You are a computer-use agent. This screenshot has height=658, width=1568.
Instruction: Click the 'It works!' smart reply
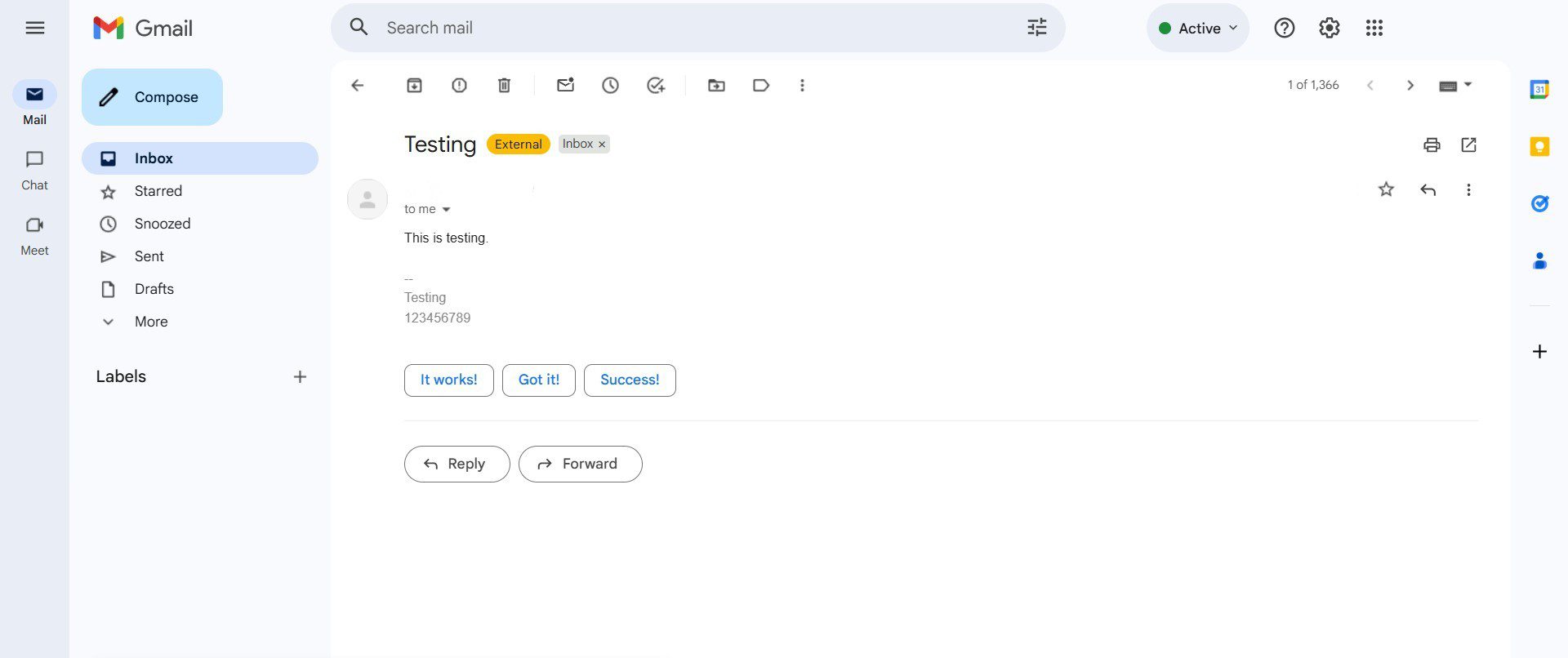point(448,380)
